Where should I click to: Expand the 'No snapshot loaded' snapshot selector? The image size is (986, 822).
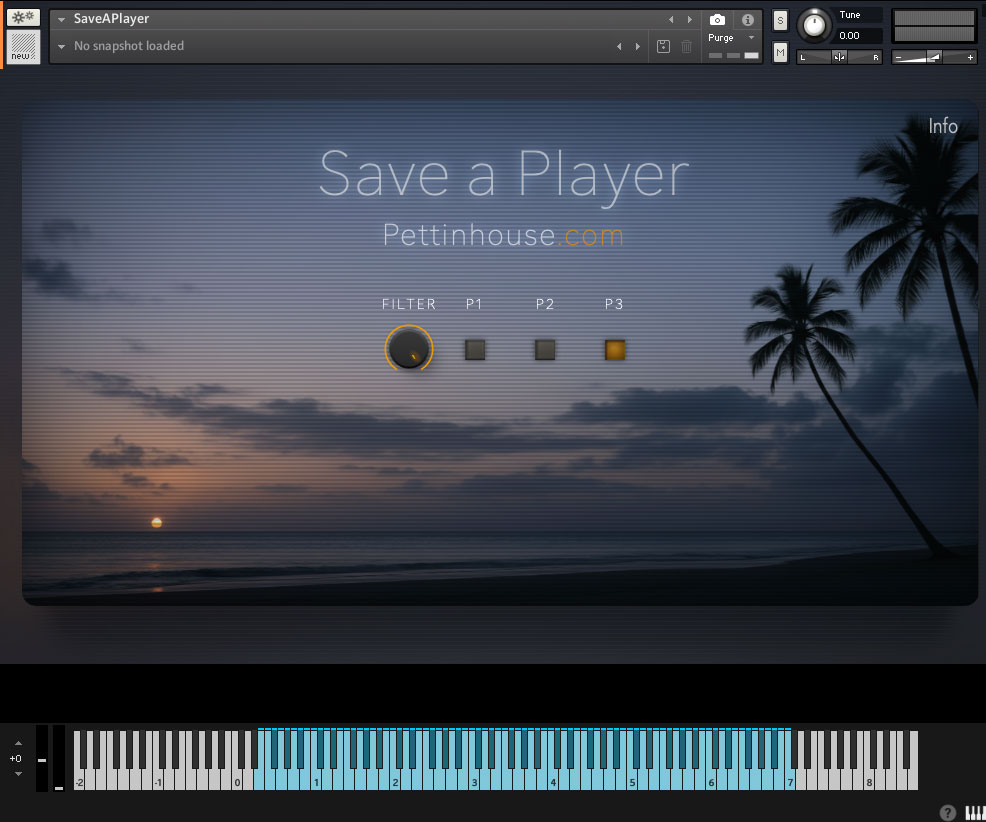60,45
